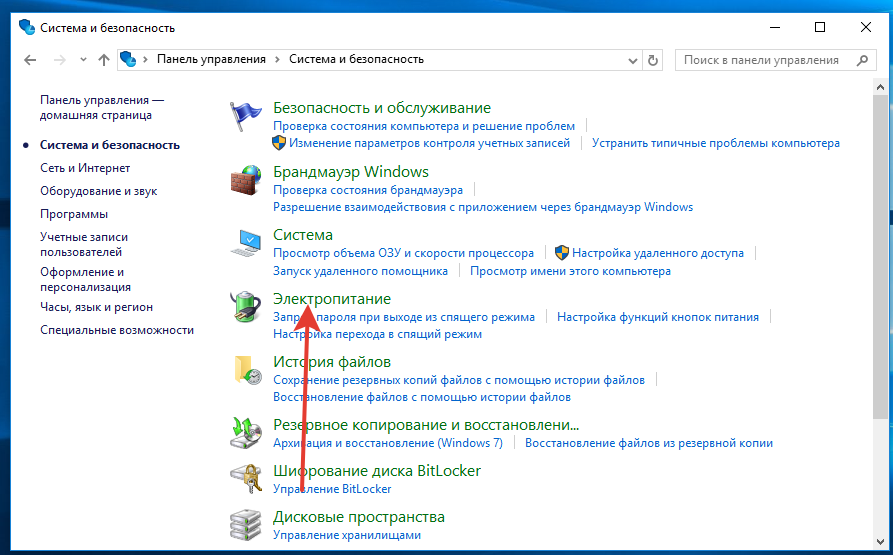The width and height of the screenshot is (893, 555).
Task: Click Просмотр имени этого компьютера
Action: pyautogui.click(x=570, y=271)
